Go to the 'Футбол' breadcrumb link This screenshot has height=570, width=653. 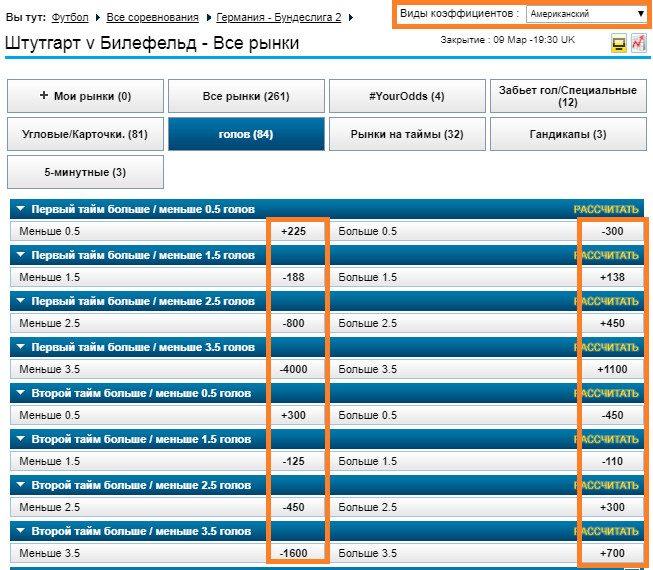[x=69, y=17]
